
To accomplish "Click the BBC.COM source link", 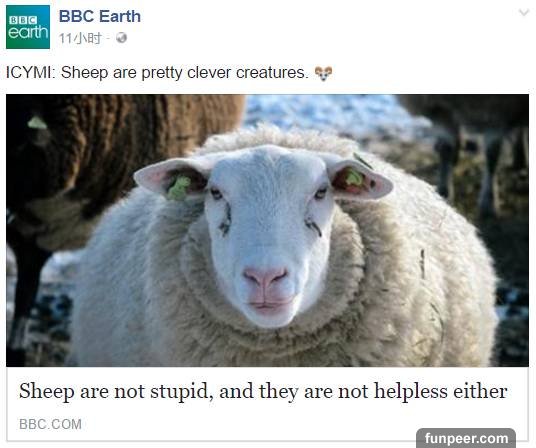I will point(50,424).
